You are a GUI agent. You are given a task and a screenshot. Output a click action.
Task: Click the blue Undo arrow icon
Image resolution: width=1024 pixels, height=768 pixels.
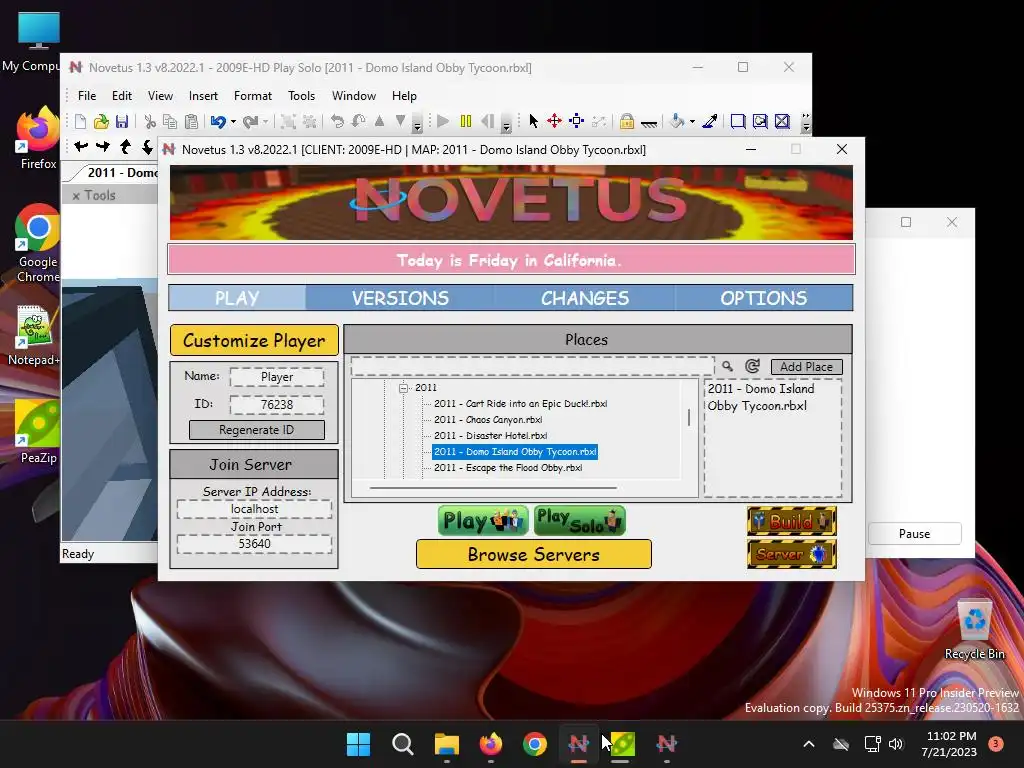click(218, 121)
